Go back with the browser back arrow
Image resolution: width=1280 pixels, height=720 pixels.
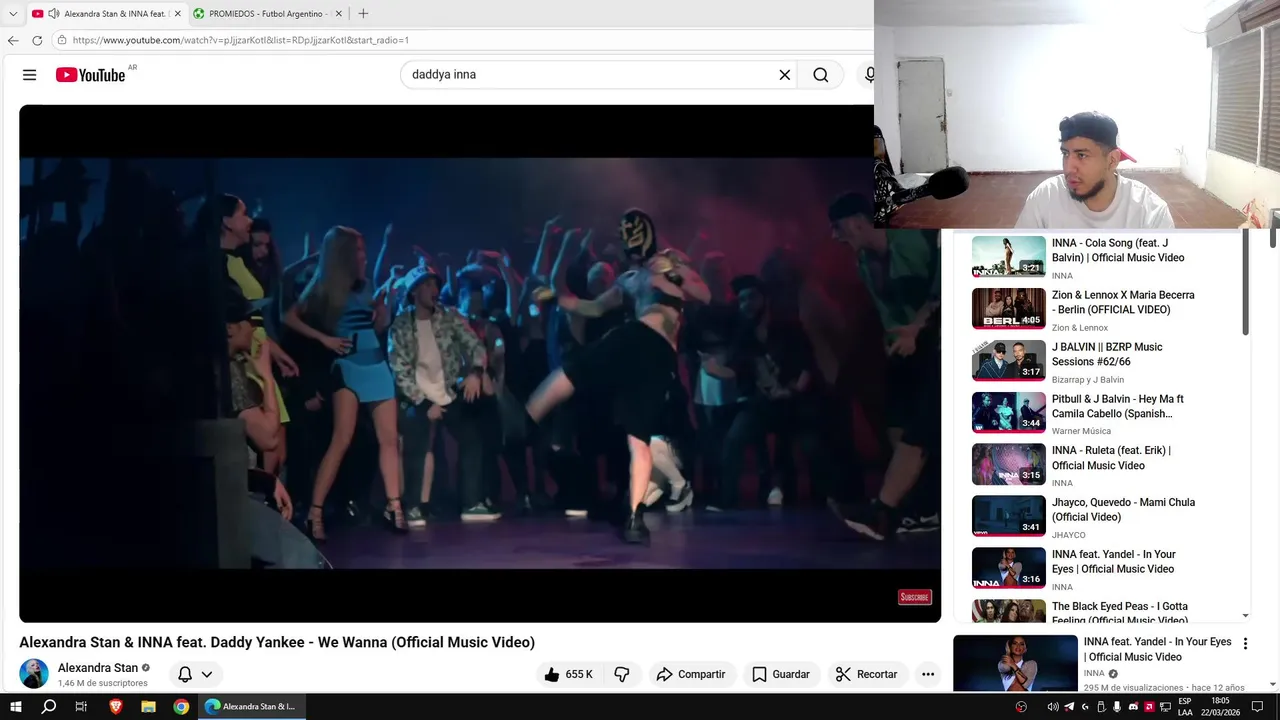point(13,40)
